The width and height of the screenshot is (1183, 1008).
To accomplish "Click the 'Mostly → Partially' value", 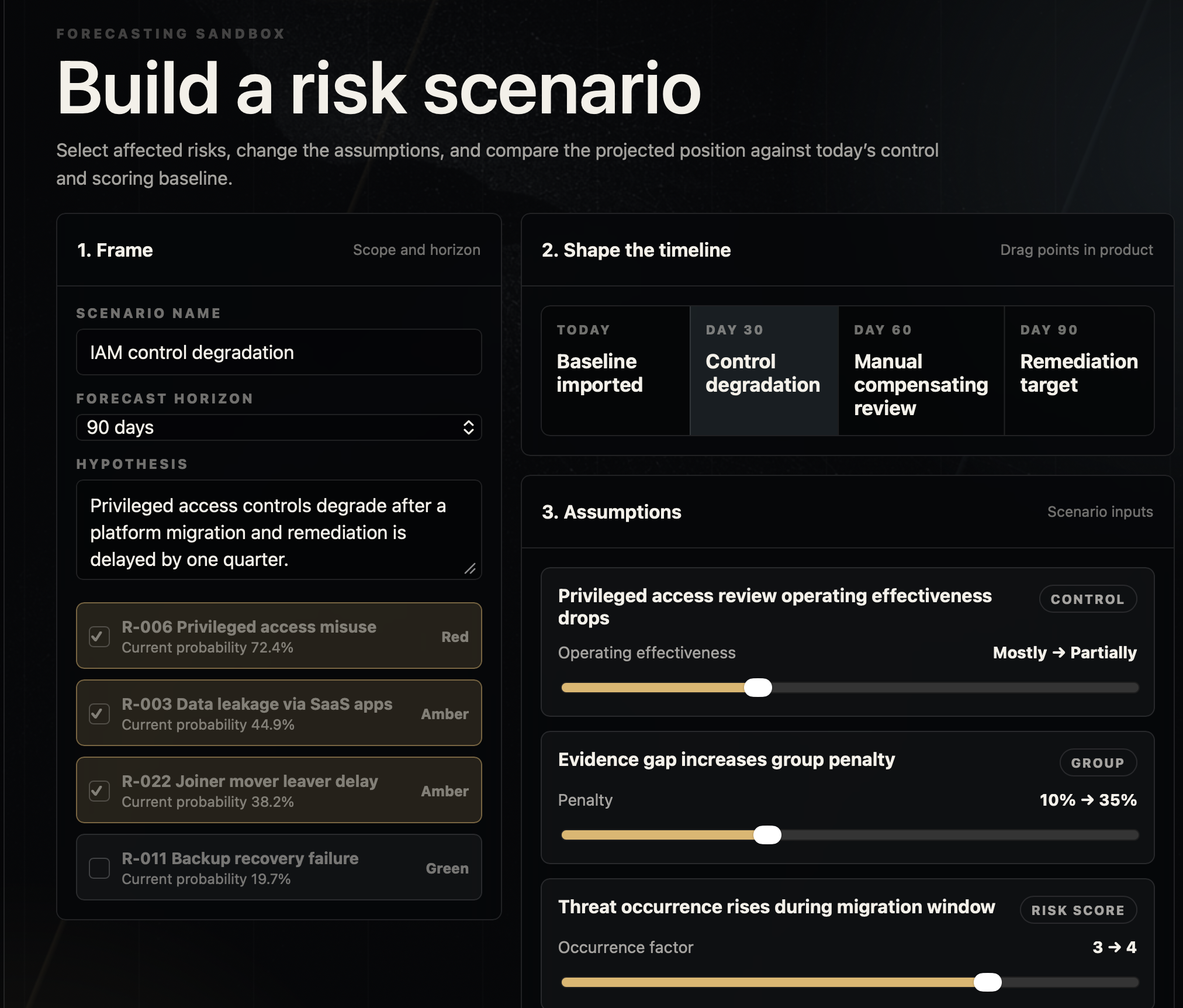I will click(x=1065, y=653).
